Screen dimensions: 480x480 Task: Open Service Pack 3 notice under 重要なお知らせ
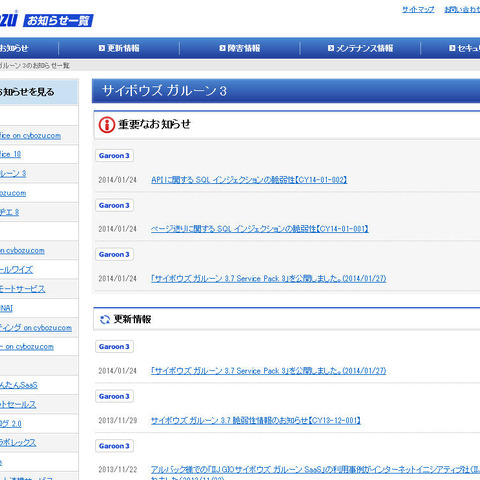(x=268, y=278)
